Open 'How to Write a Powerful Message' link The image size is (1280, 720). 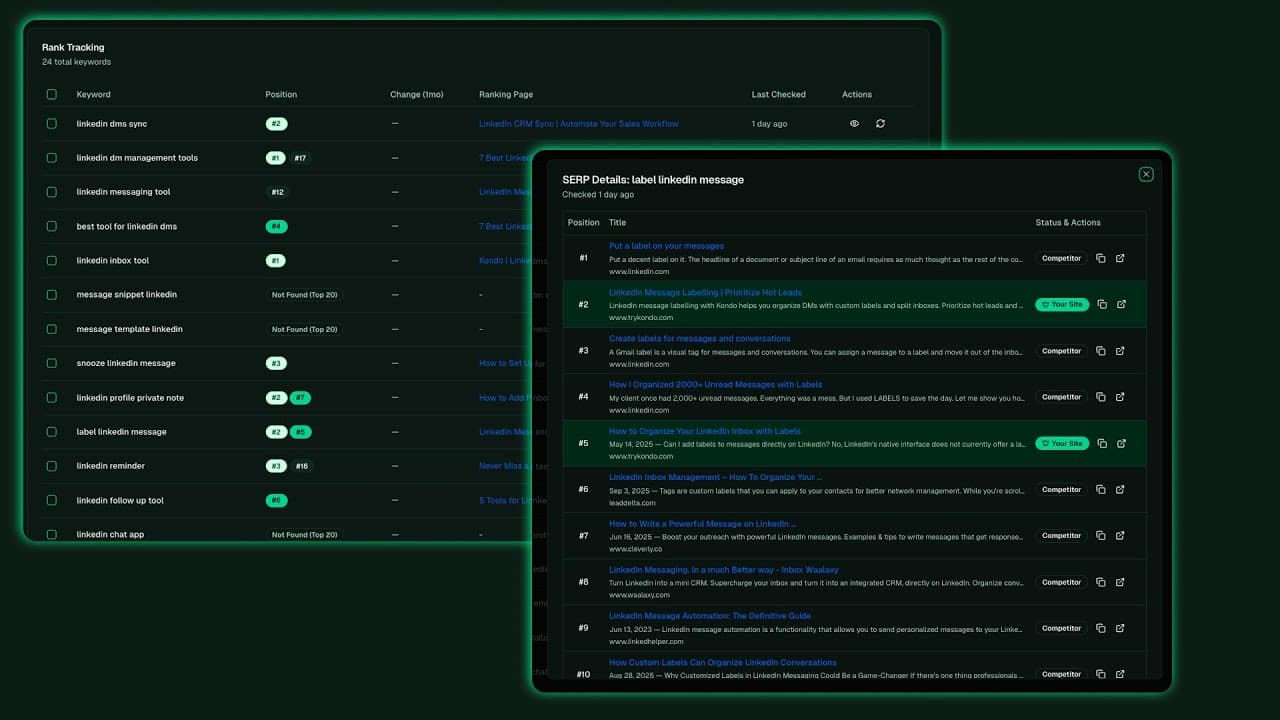[x=703, y=524]
